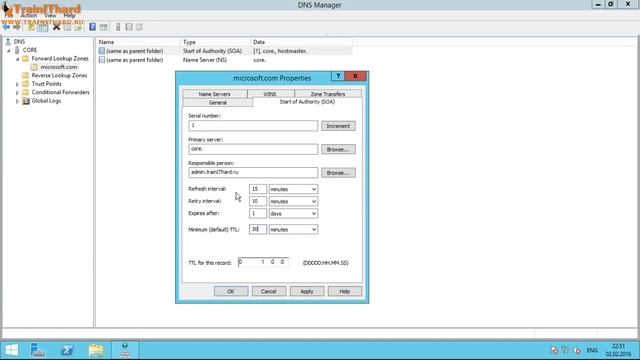The width and height of the screenshot is (640, 360).
Task: Open Server Manager from the taskbar
Action: 38,350
